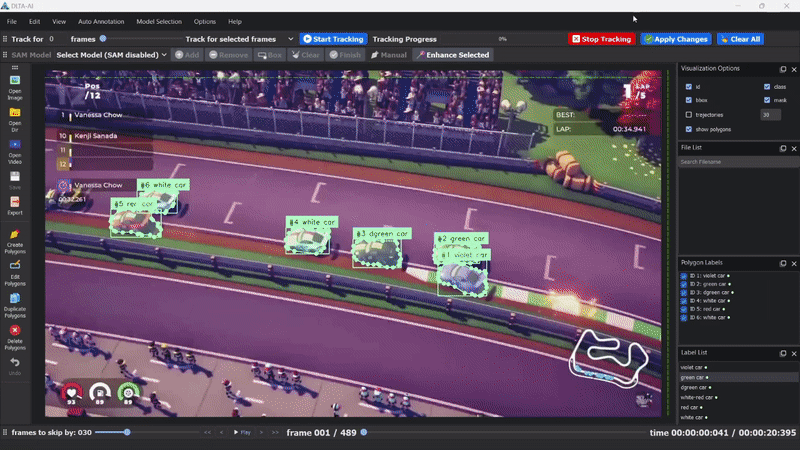
Task: Click the SAM Finish button
Action: point(345,55)
